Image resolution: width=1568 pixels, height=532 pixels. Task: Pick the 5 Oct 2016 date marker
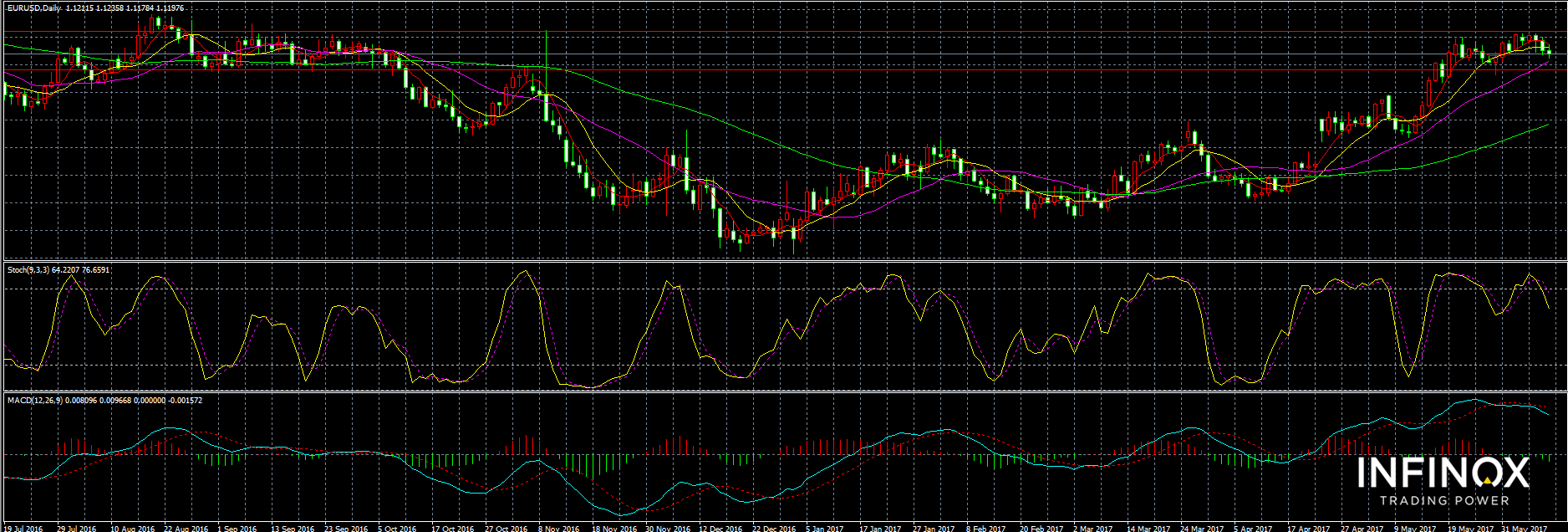(x=396, y=528)
